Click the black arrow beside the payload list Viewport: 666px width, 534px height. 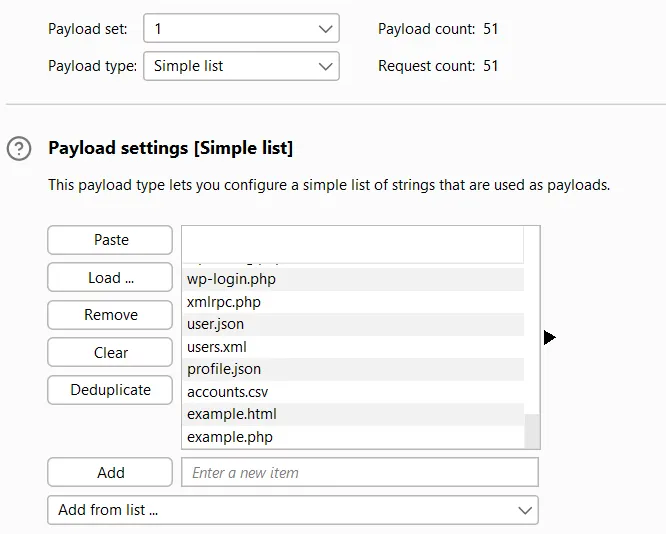[x=549, y=338]
